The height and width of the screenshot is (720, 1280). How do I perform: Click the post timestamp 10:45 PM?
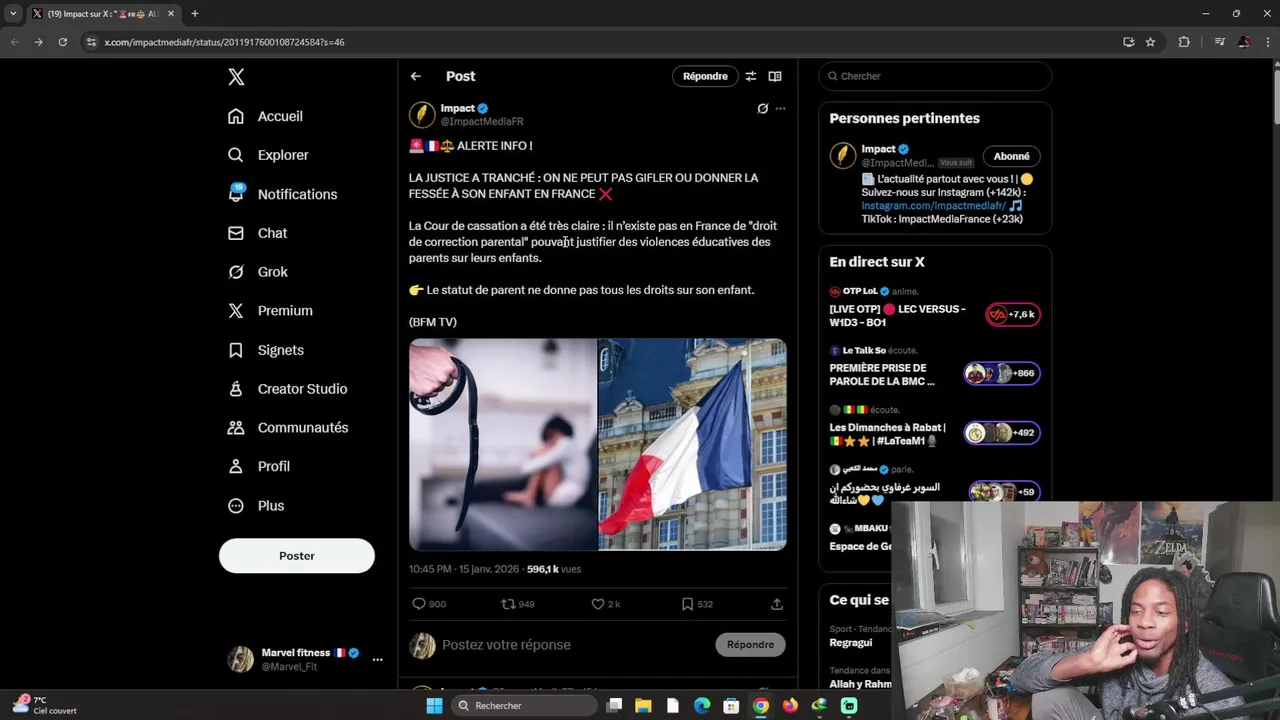pyautogui.click(x=464, y=569)
